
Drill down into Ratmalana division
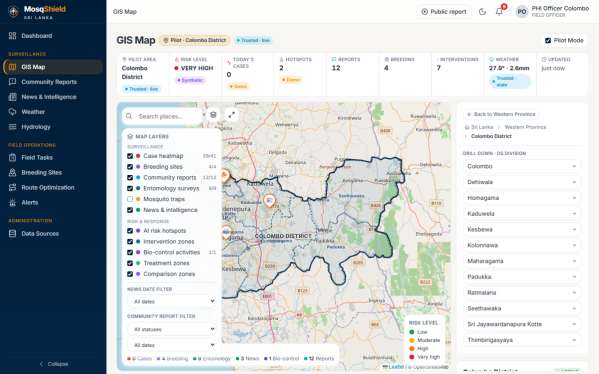tap(521, 293)
